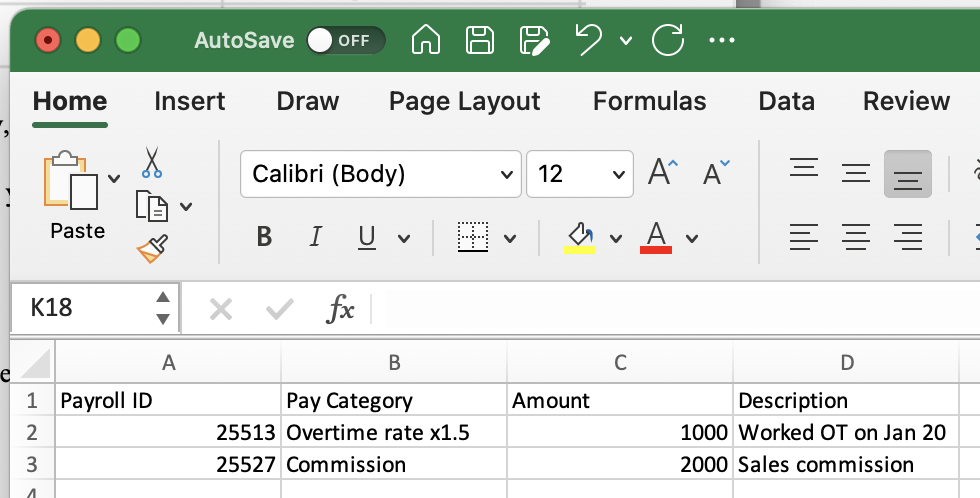Switch to the Formulas ribbon tab
The height and width of the screenshot is (498, 980).
tap(649, 101)
